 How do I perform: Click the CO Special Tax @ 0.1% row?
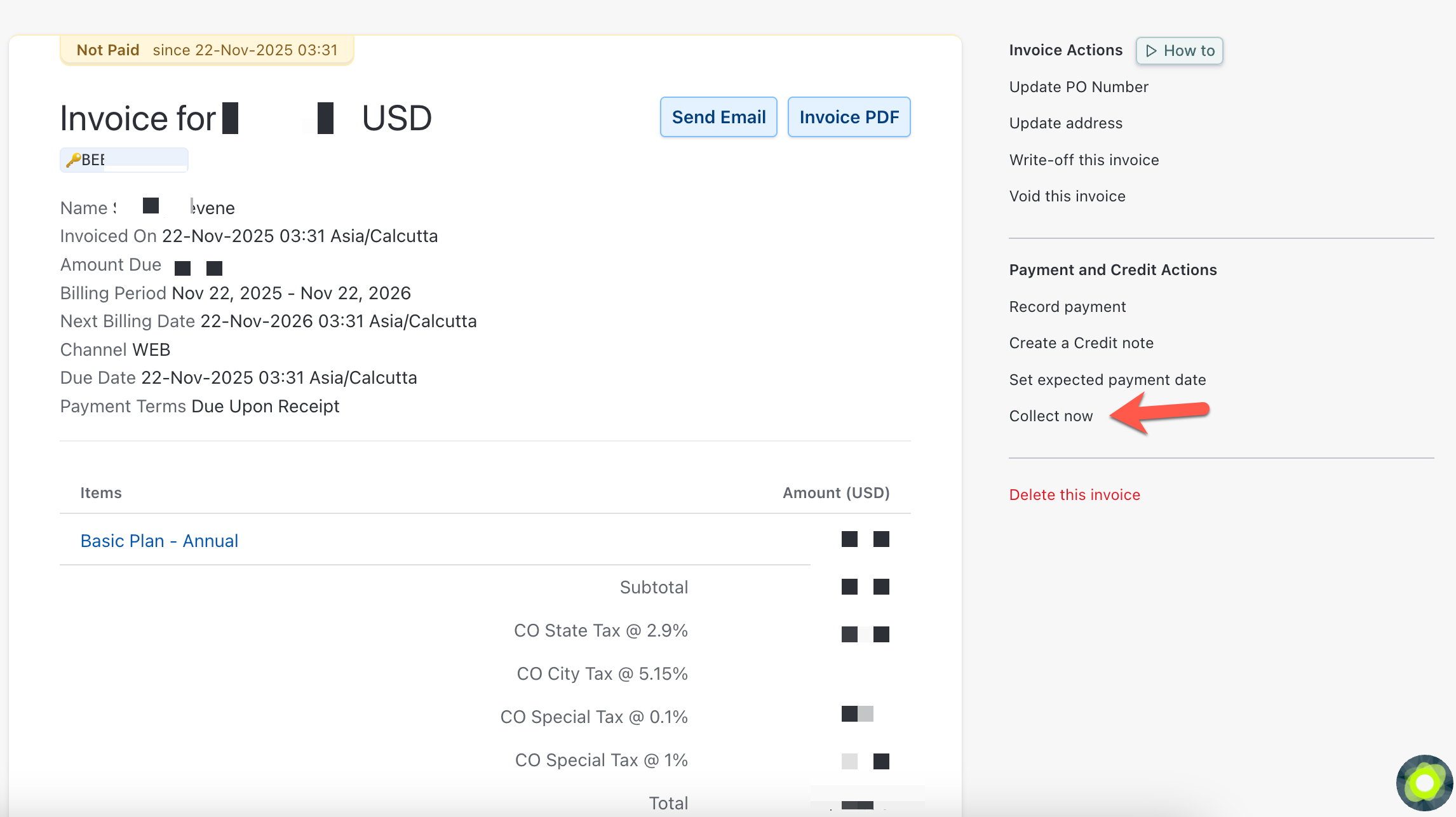594,717
